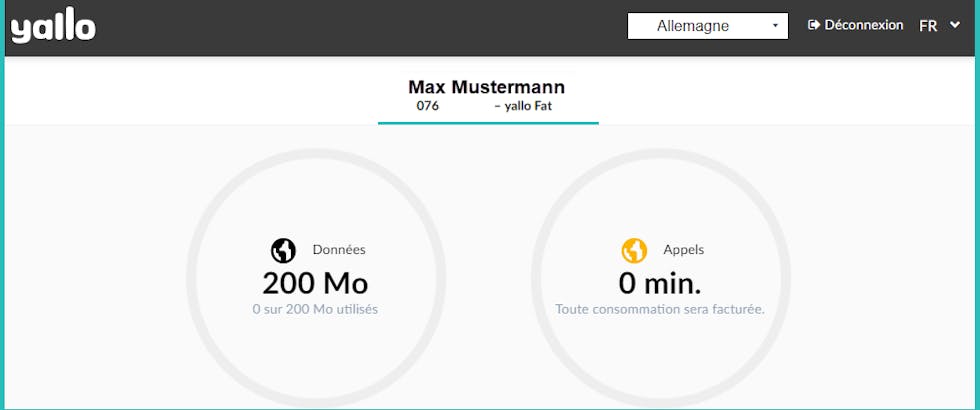Expand the chevron next to FR
980x410 pixels.
pyautogui.click(x=954, y=26)
